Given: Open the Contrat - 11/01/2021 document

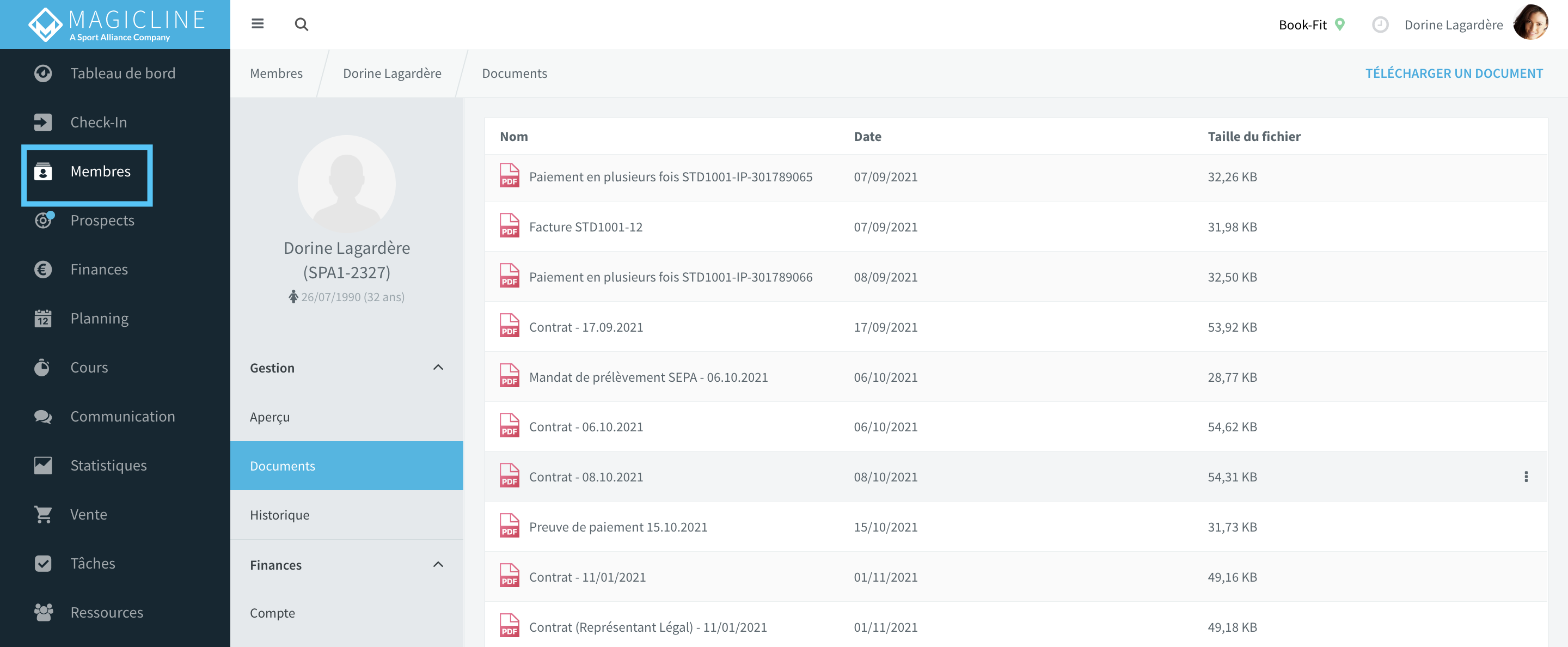Looking at the screenshot, I should [587, 576].
